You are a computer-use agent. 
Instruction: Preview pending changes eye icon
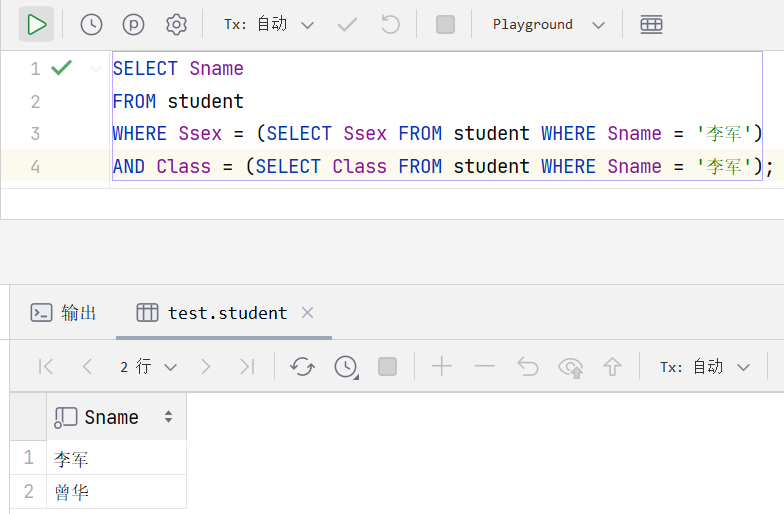click(570, 368)
